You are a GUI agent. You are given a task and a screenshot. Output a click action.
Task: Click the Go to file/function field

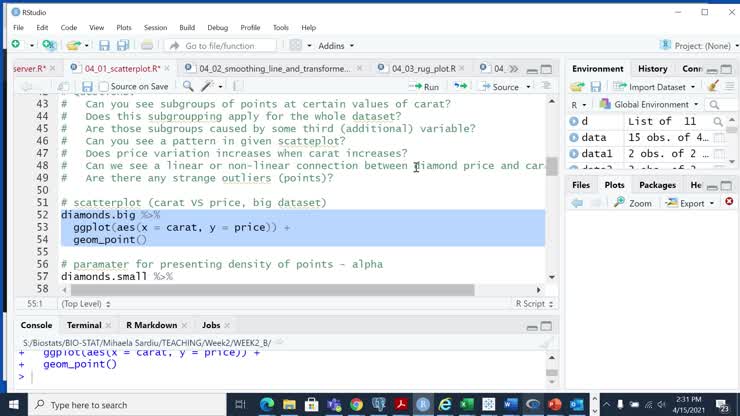225,45
